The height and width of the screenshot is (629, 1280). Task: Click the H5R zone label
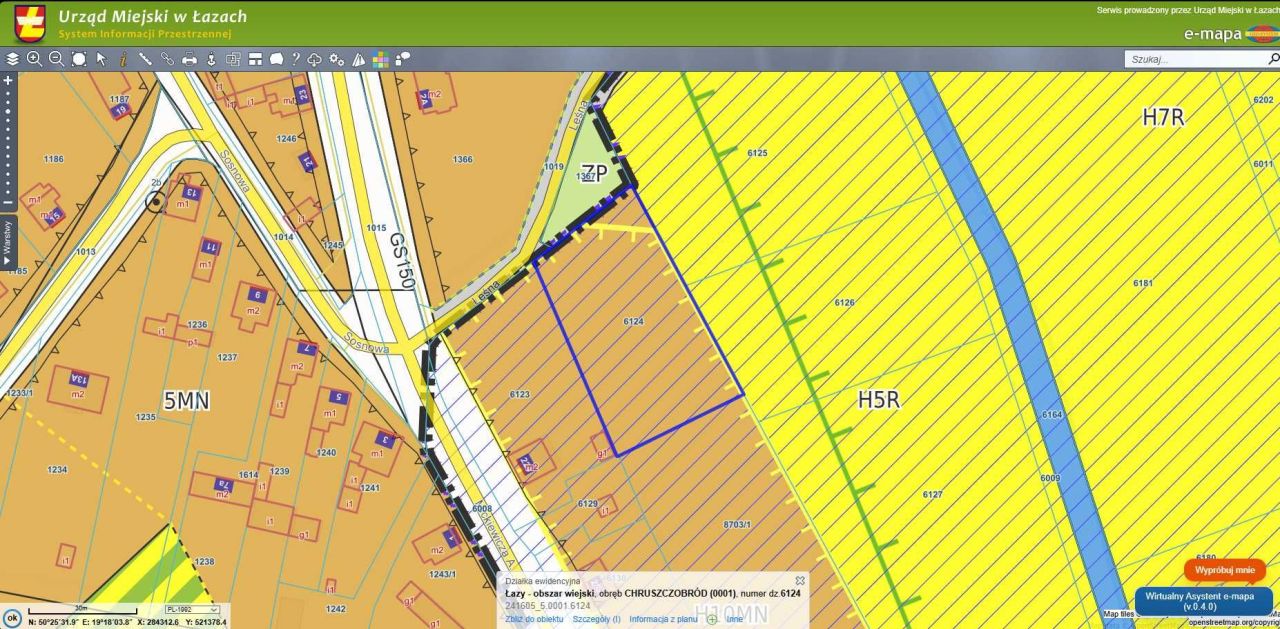879,400
